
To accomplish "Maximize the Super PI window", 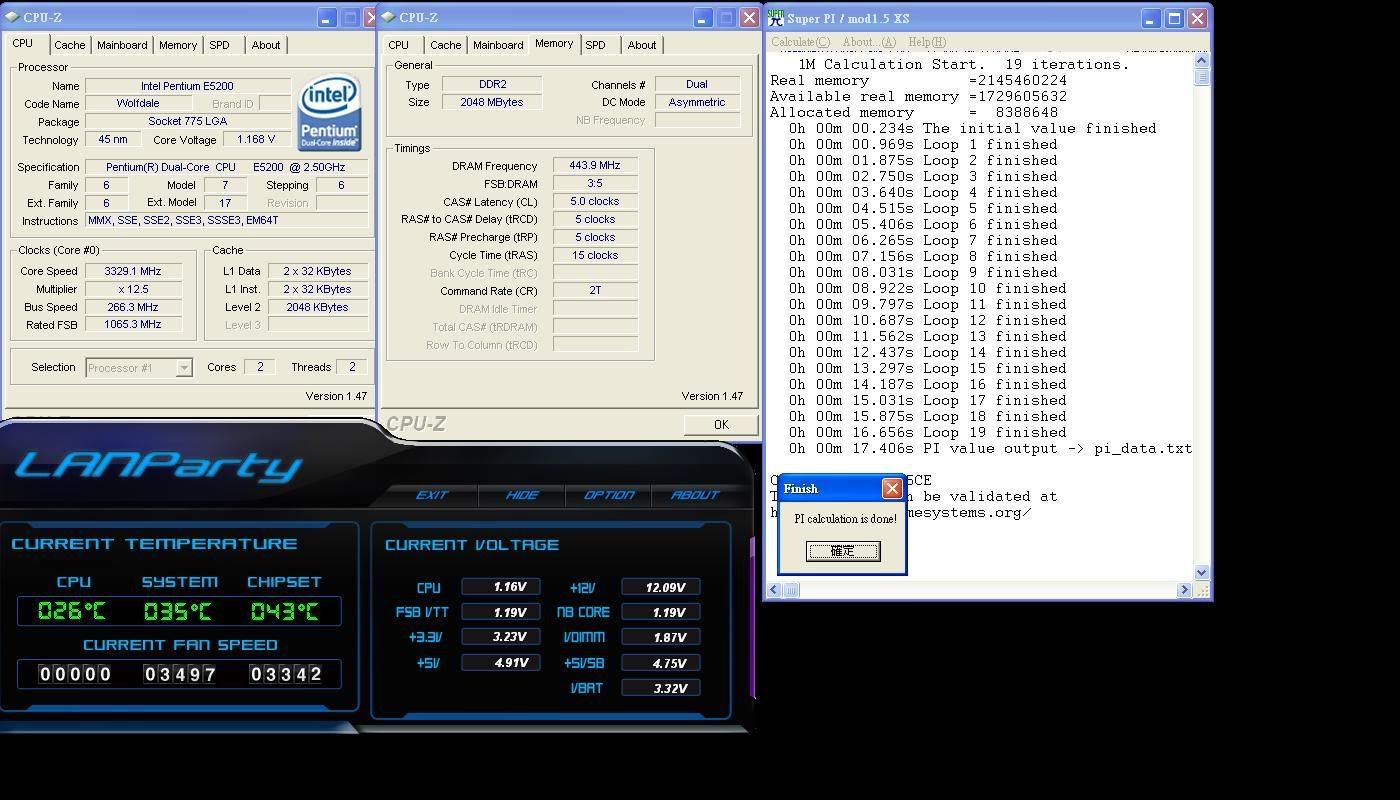I will [1174, 18].
